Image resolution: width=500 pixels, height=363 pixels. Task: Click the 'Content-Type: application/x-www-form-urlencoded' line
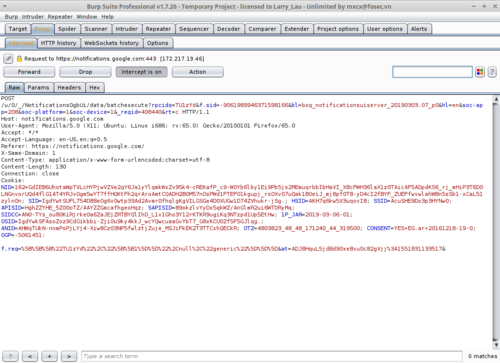pyautogui.click(x=105, y=160)
